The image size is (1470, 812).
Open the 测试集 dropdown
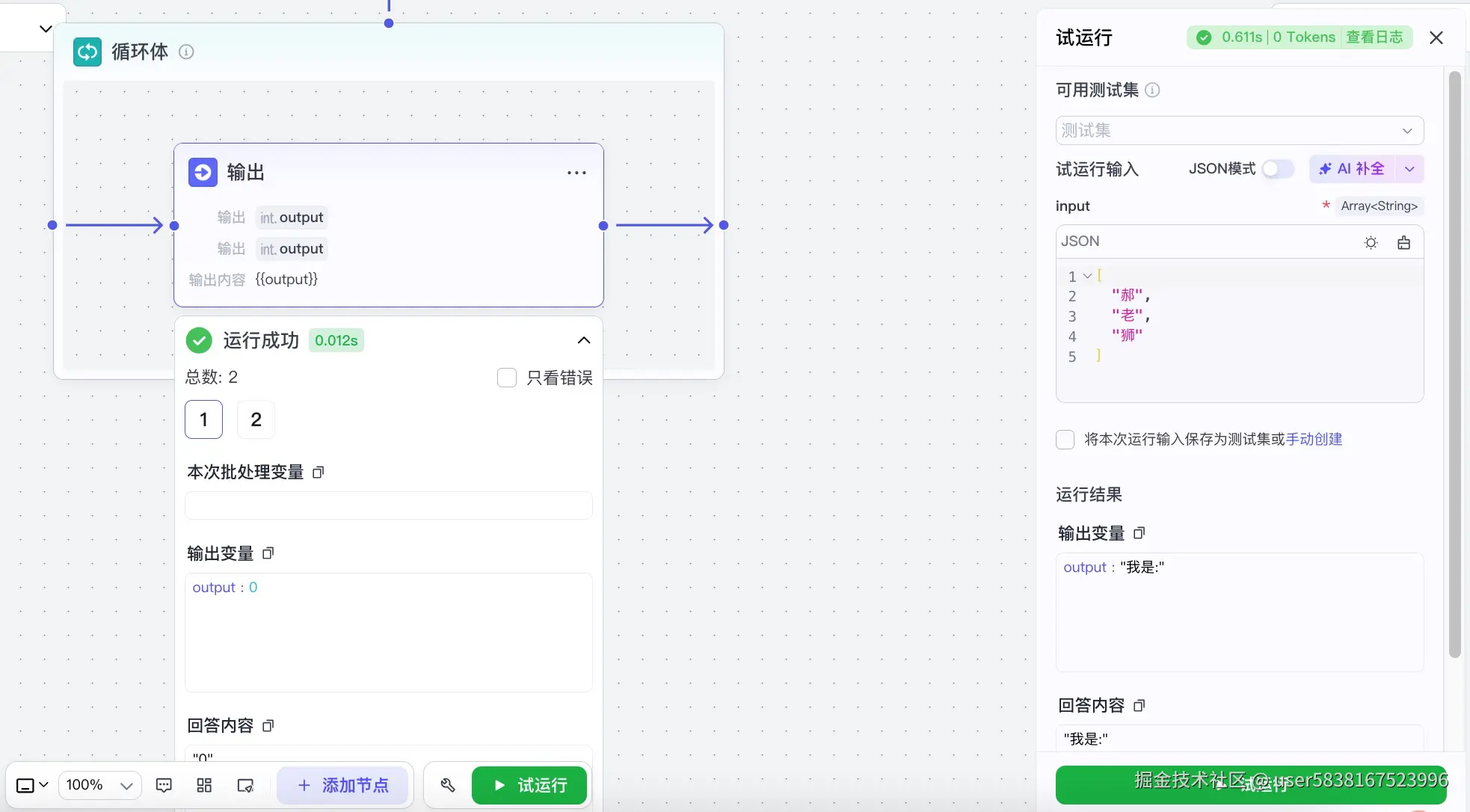[x=1240, y=131]
